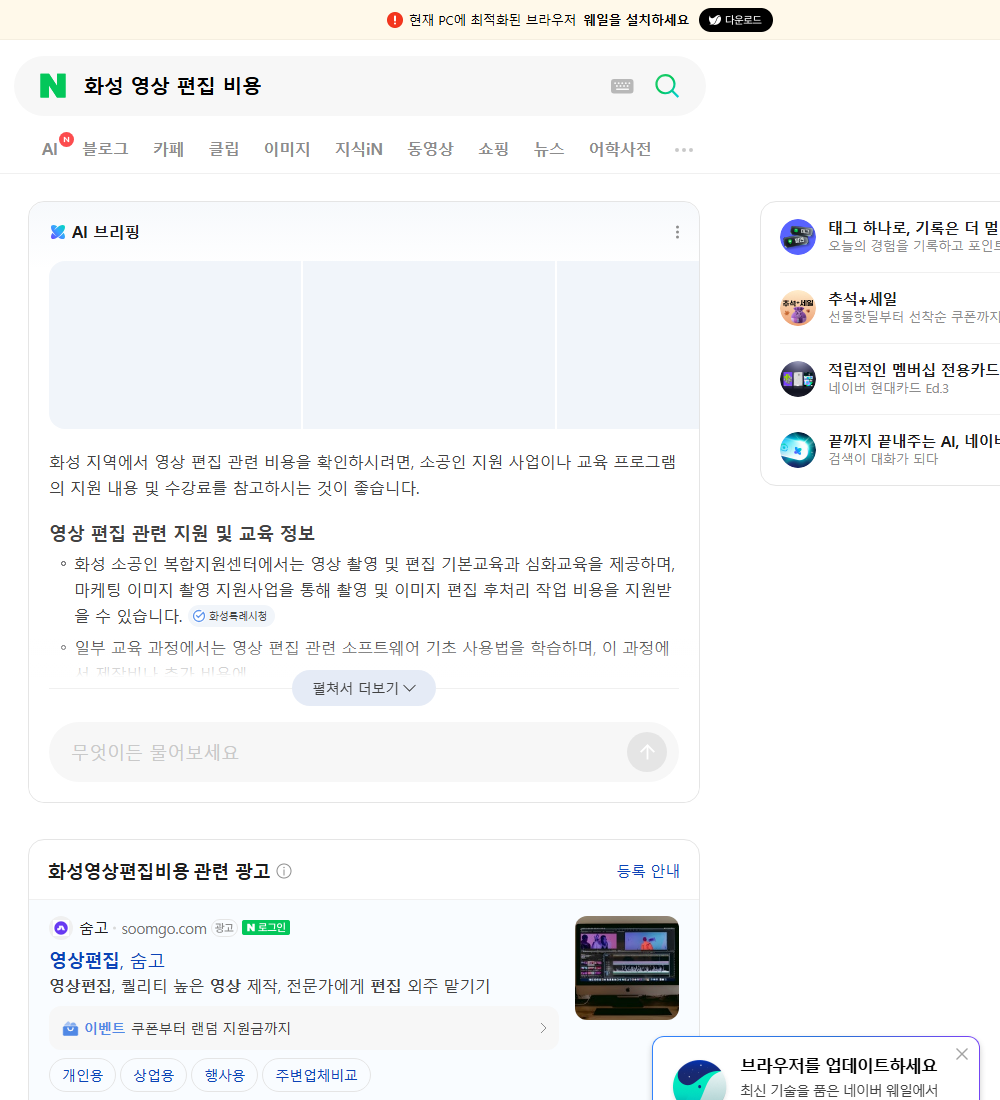
Task: Open the soomgo.com domain link
Action: click(164, 929)
